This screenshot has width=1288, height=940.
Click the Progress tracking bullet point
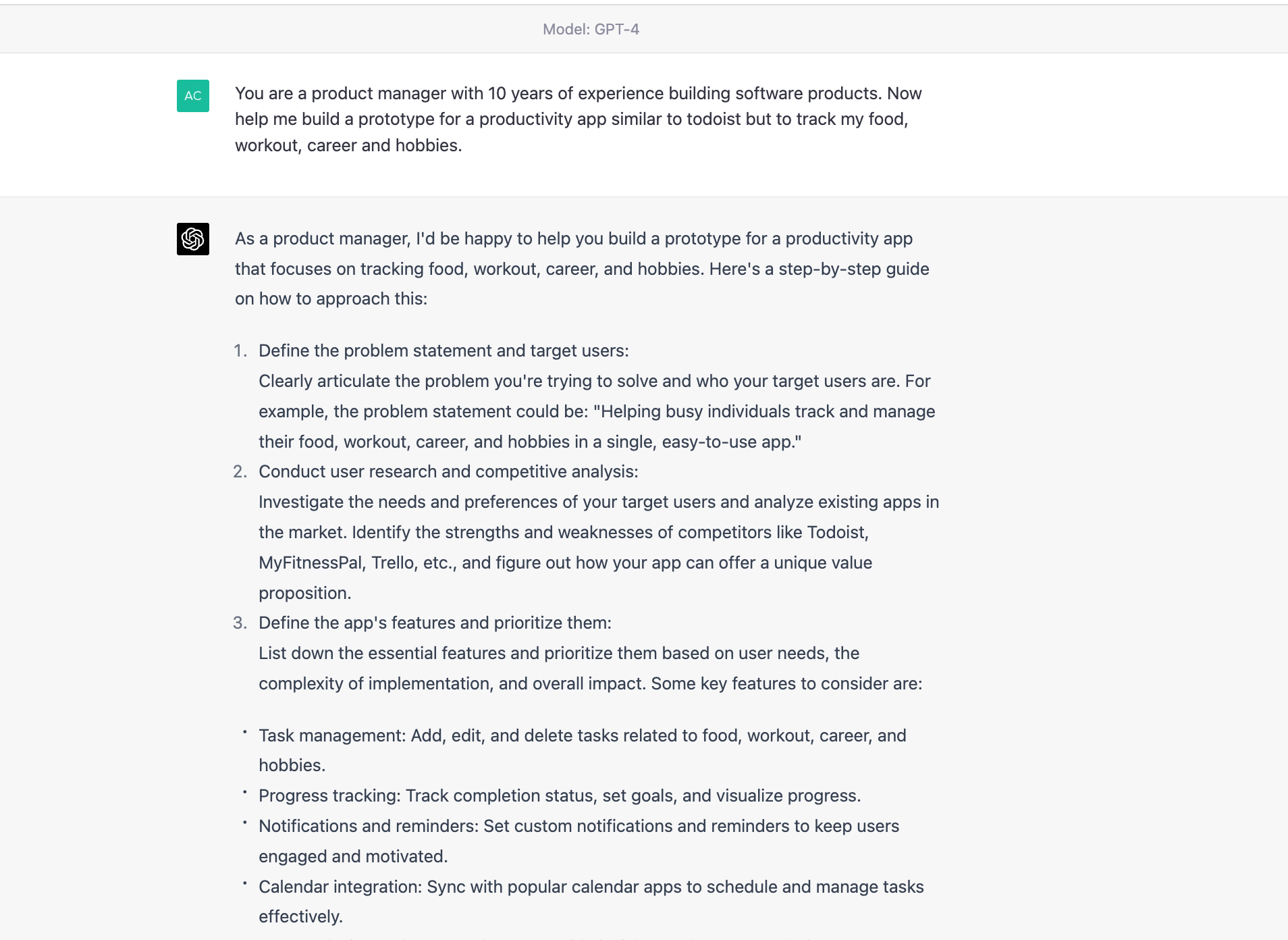coord(559,796)
